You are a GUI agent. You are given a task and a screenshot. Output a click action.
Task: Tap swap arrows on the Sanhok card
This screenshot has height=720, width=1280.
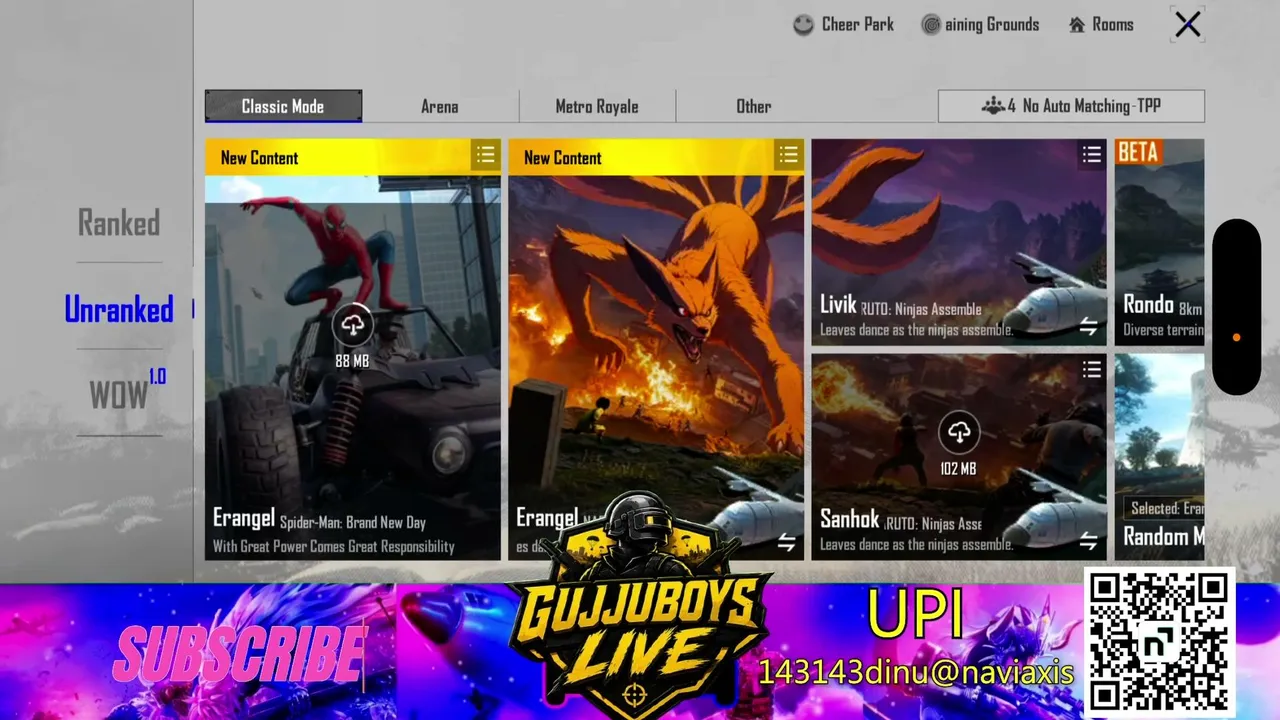tap(1088, 542)
